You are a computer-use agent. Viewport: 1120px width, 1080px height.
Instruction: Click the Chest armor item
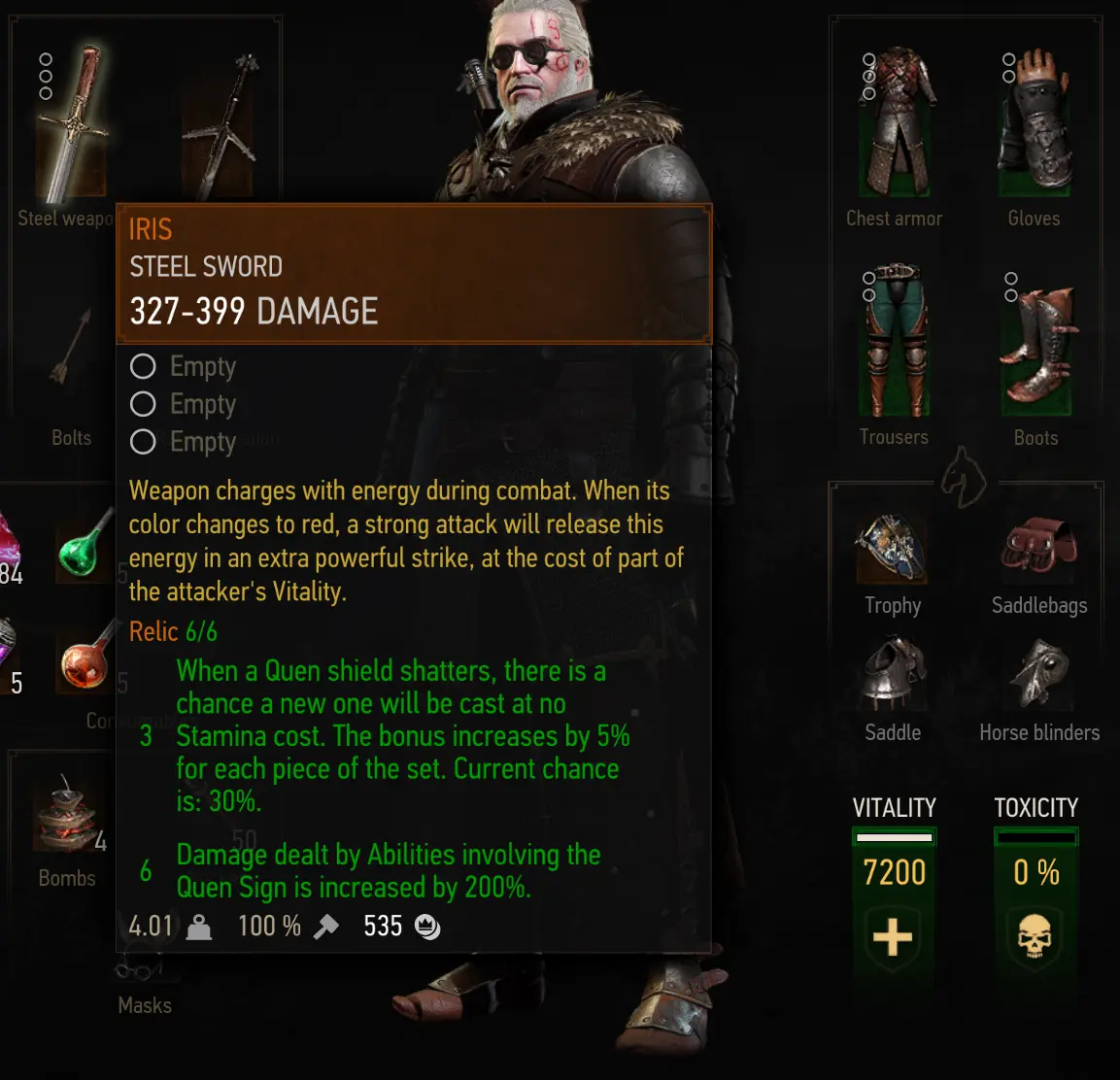895,121
